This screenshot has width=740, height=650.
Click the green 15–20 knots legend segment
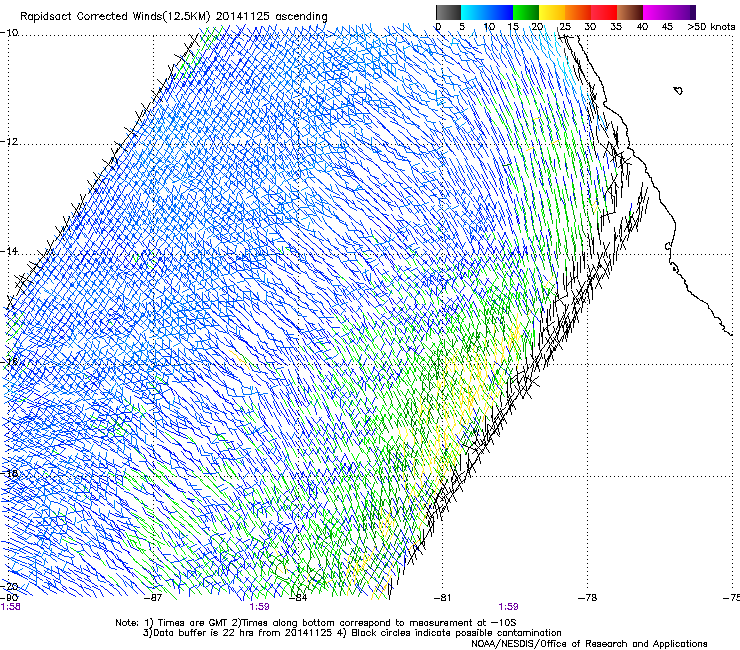(x=526, y=12)
